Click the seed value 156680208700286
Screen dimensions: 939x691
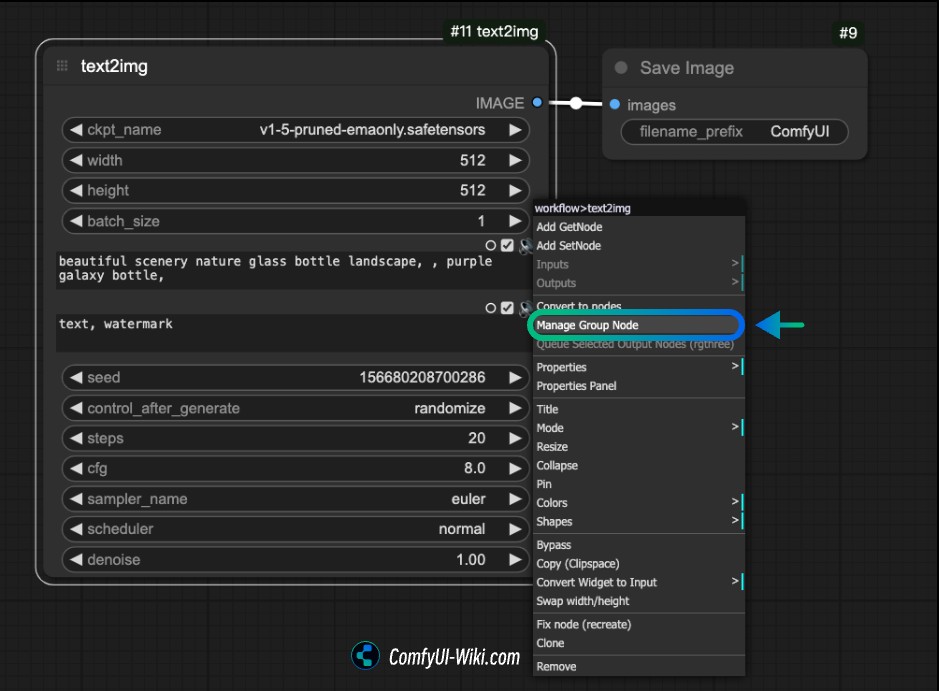tap(422, 377)
